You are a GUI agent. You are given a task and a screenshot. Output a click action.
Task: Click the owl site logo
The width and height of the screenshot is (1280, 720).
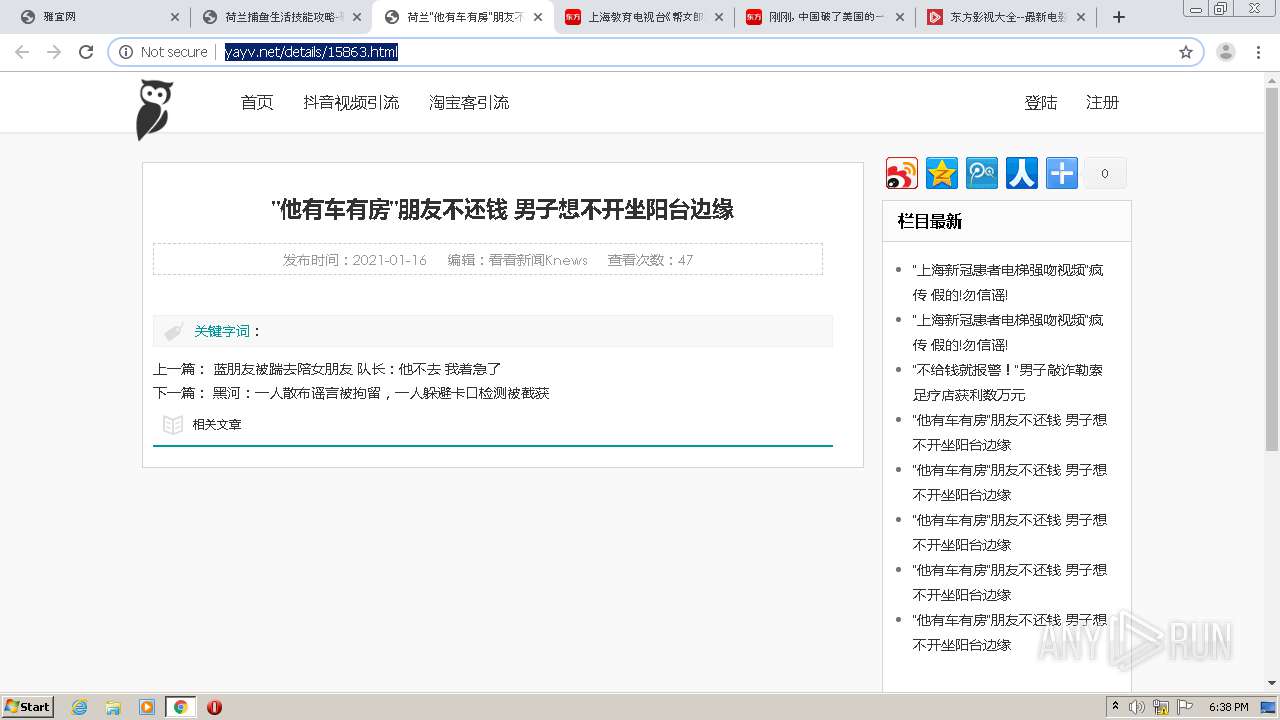[x=154, y=109]
